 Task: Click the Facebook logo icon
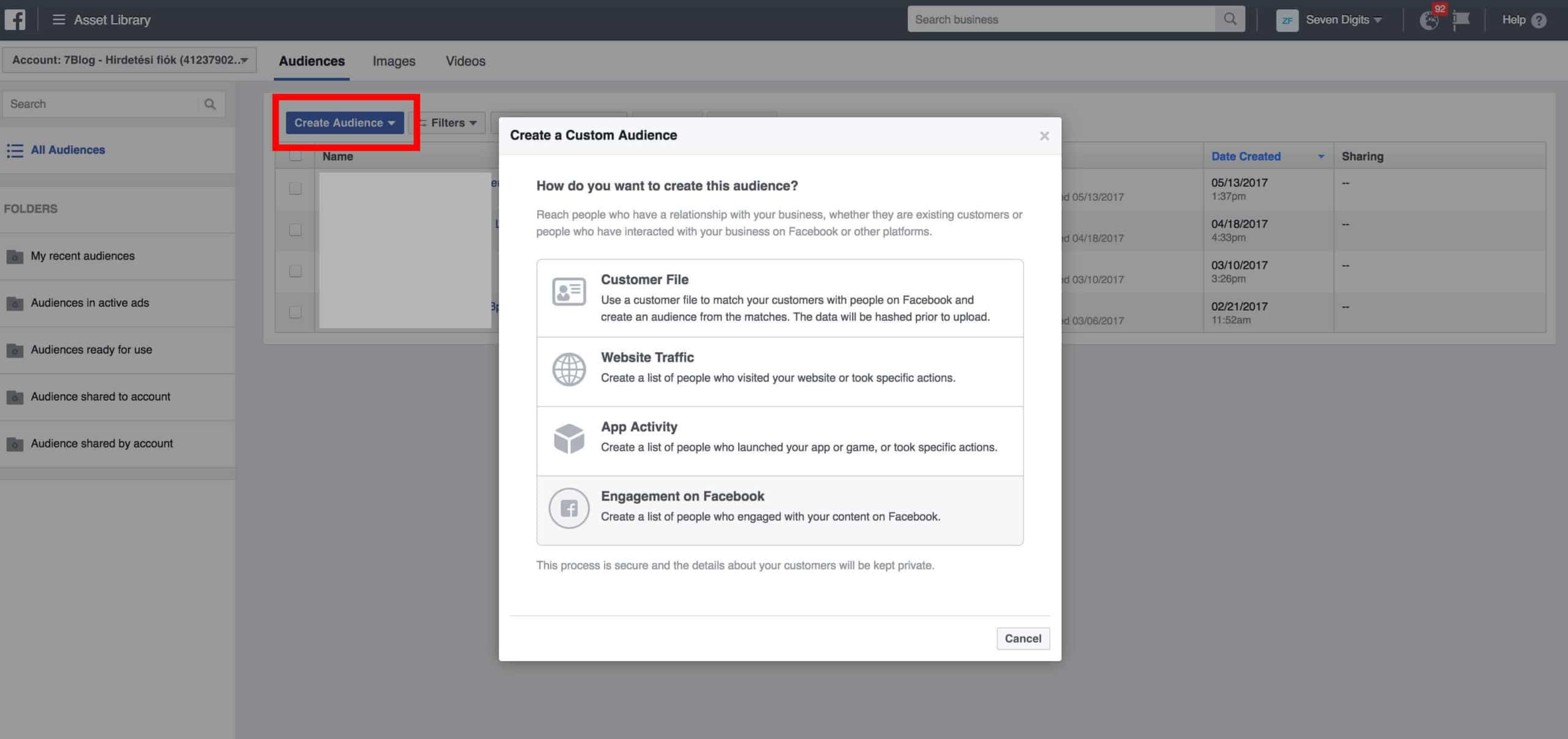[x=15, y=20]
